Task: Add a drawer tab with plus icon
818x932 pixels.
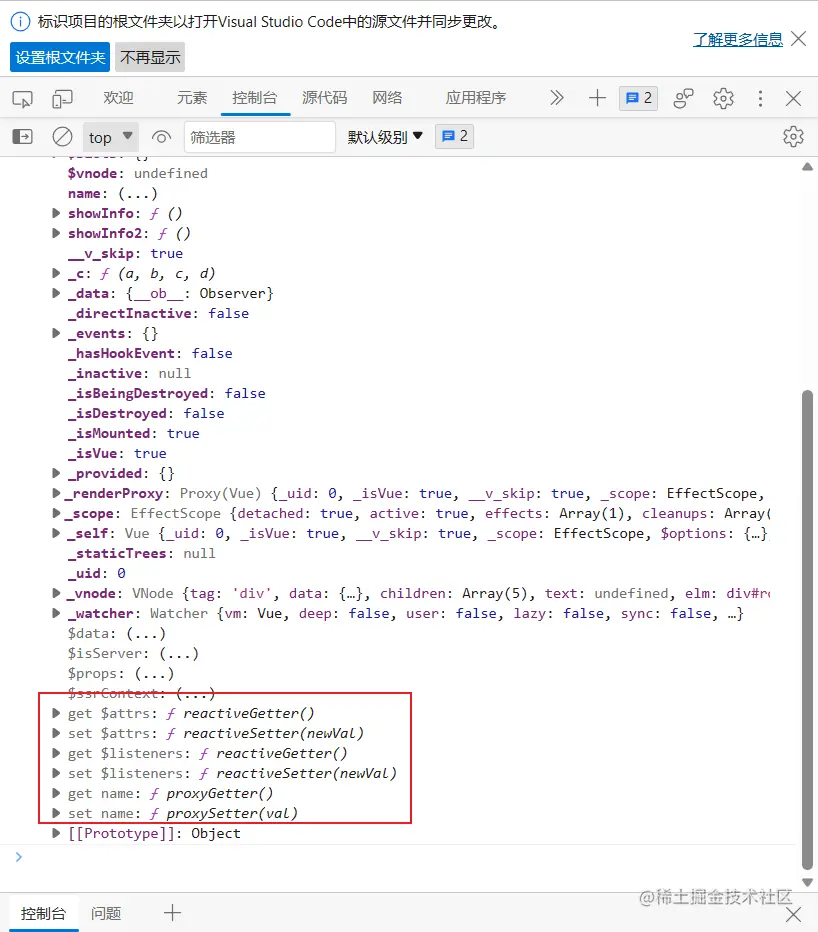Action: pos(172,912)
